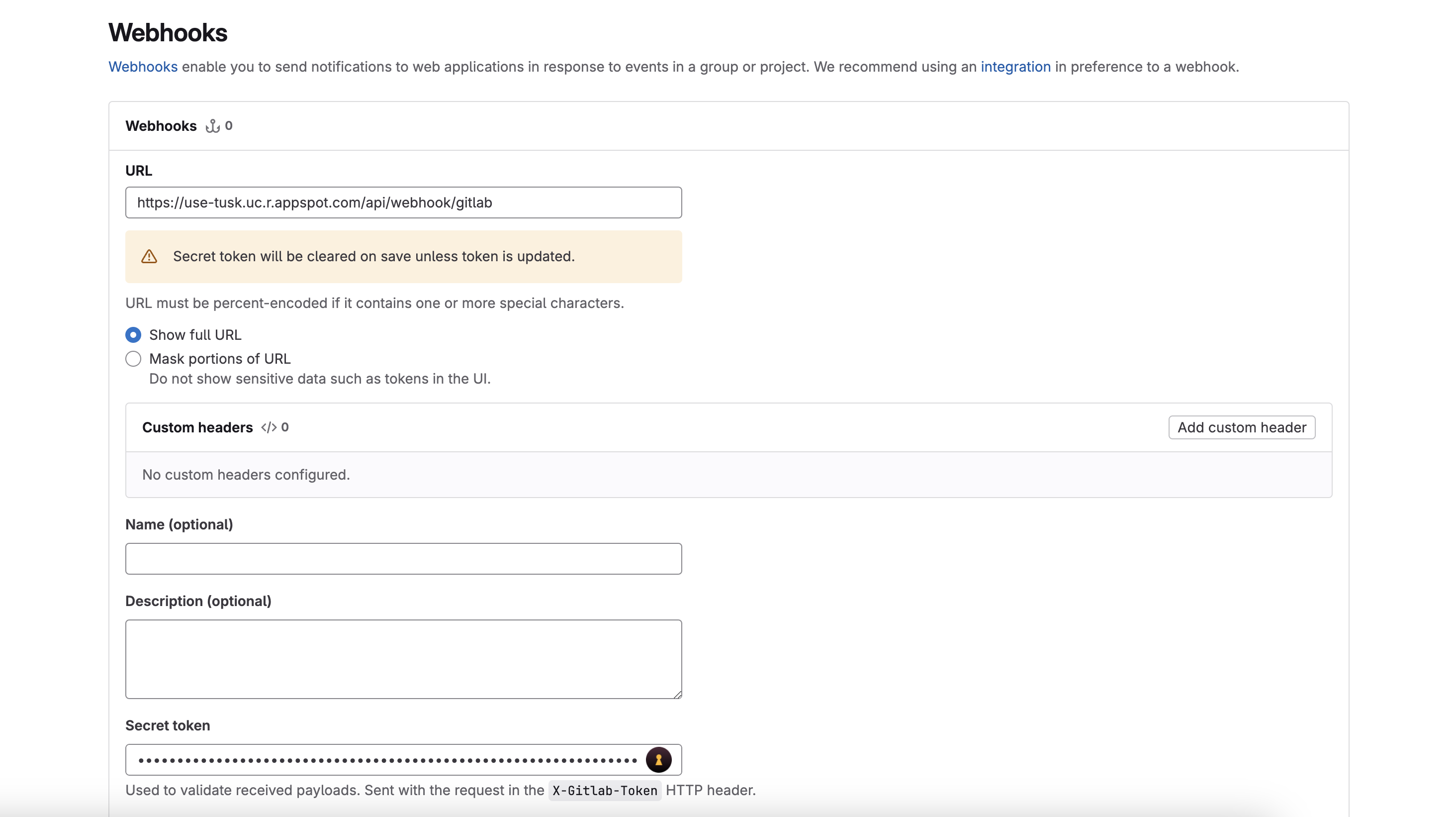The width and height of the screenshot is (1456, 817).
Task: Click the 'URL must be percent-encoded' help text
Action: pyautogui.click(x=375, y=303)
